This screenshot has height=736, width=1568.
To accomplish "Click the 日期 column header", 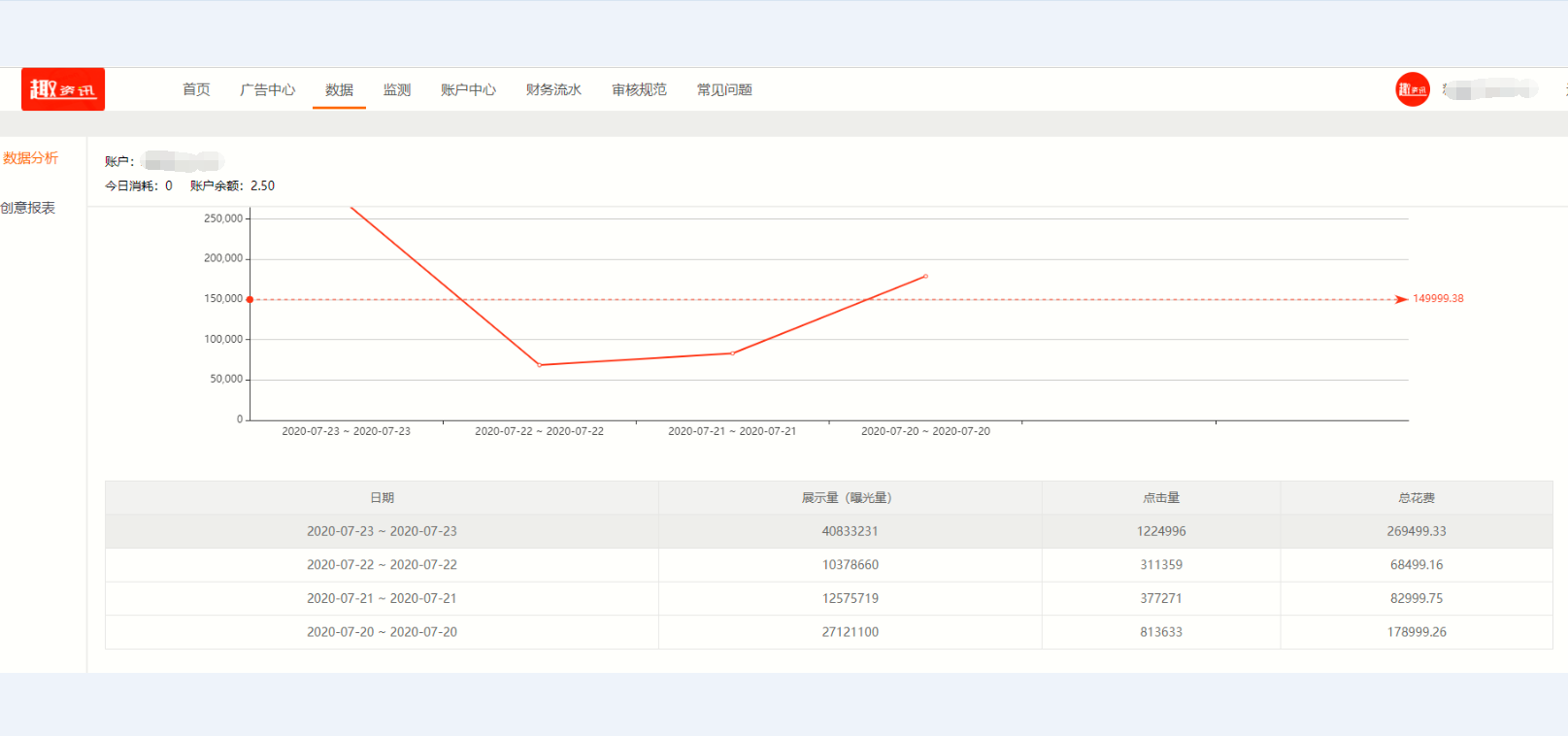I will click(x=382, y=497).
